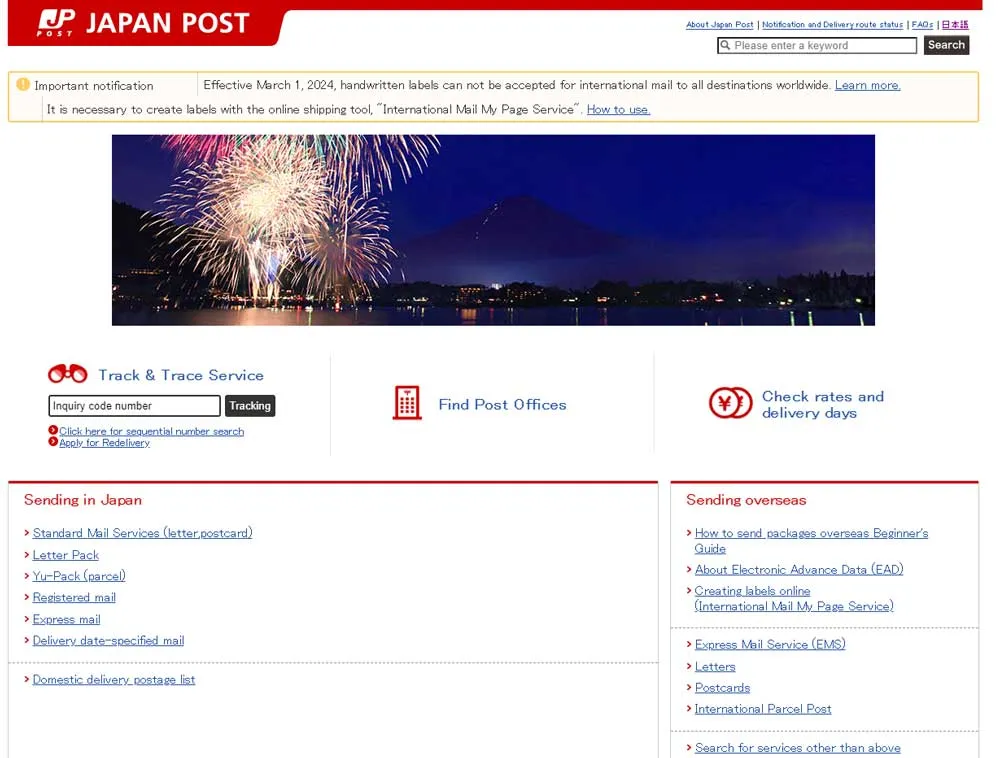Open Apply for Redelivery link
1000x758 pixels.
[x=105, y=442]
